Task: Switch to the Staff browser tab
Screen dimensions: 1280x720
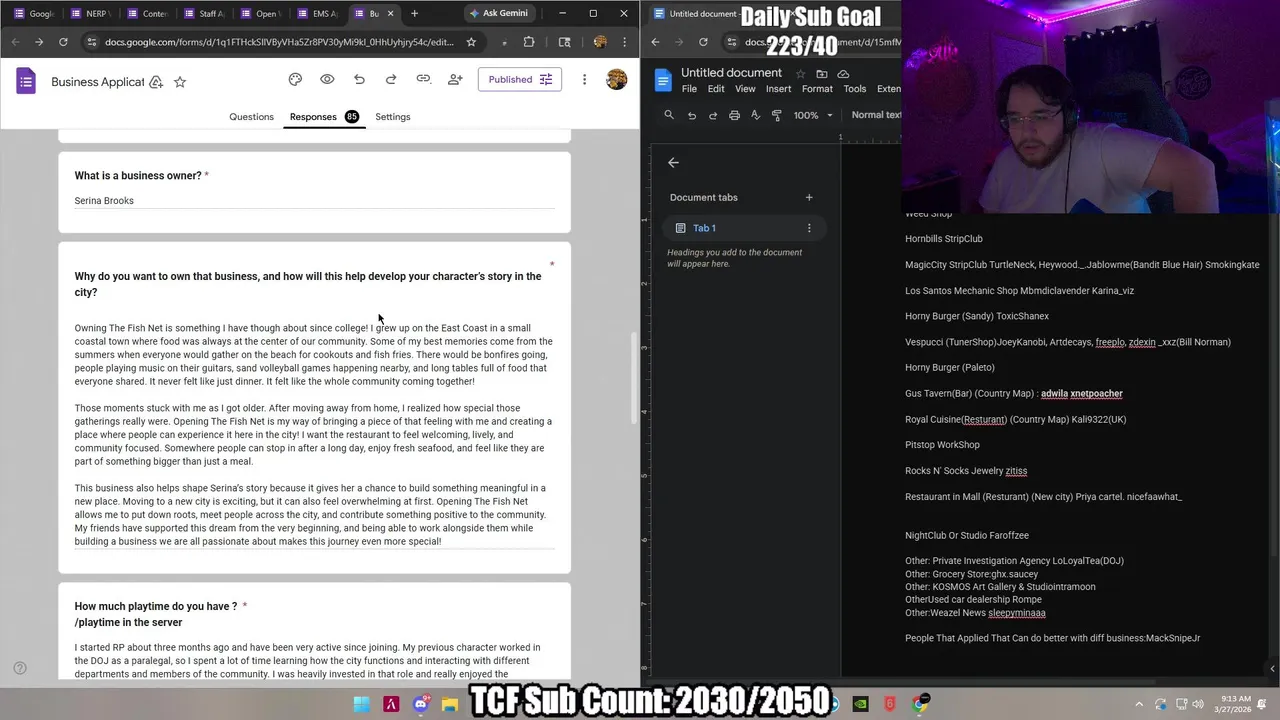Action: point(205,13)
